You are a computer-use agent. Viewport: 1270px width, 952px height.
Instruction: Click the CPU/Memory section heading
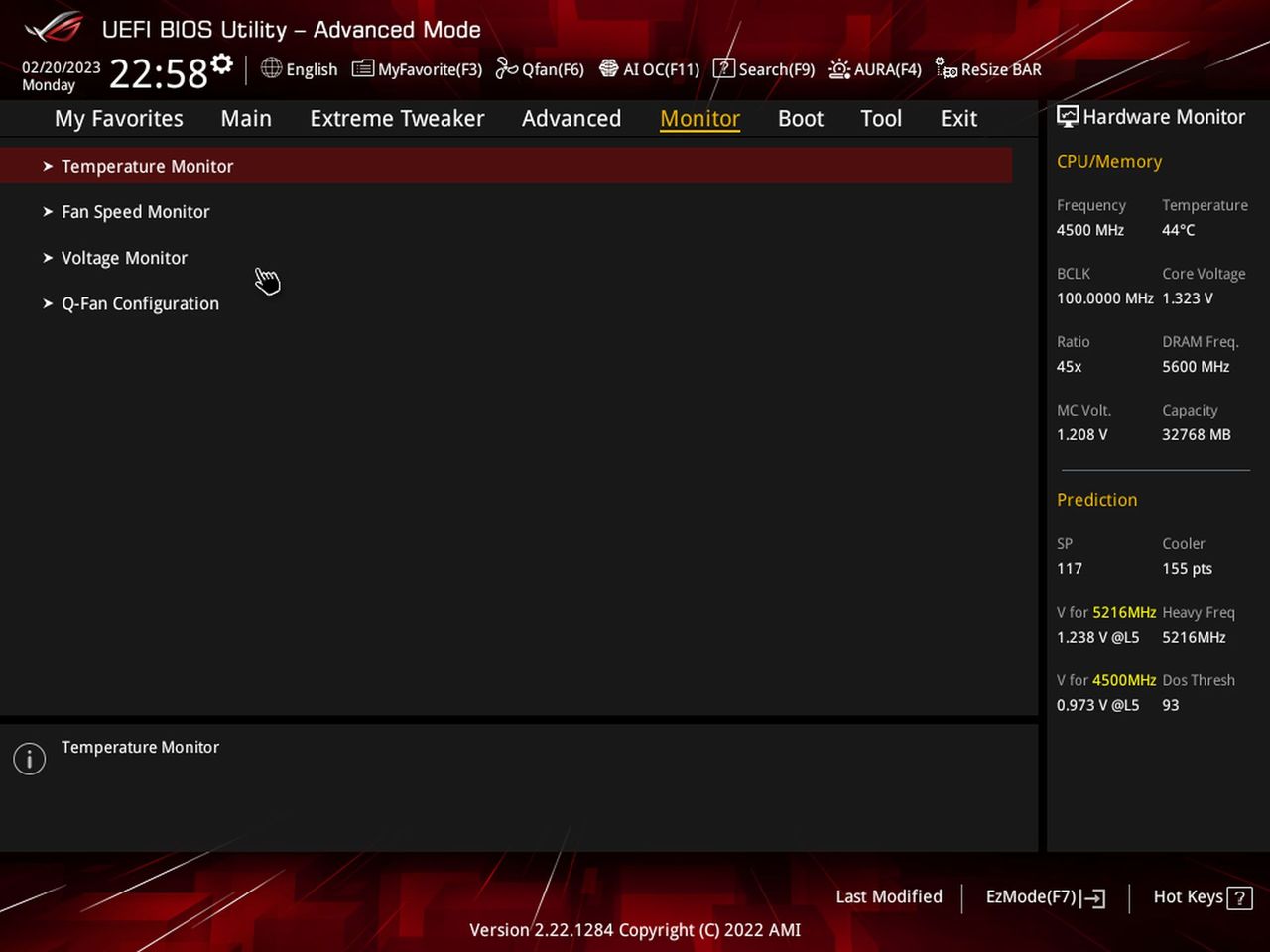click(x=1109, y=161)
